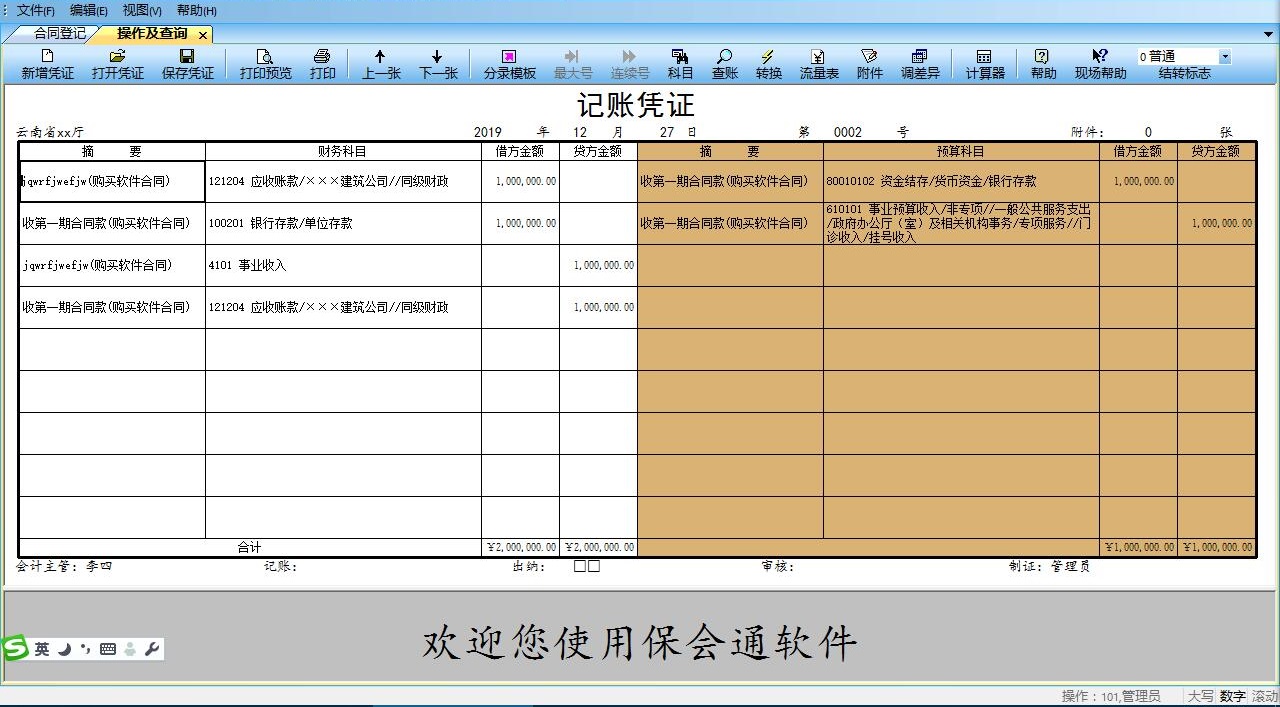Open the 科目 subject lookup tool
The image size is (1280, 707).
[x=680, y=63]
